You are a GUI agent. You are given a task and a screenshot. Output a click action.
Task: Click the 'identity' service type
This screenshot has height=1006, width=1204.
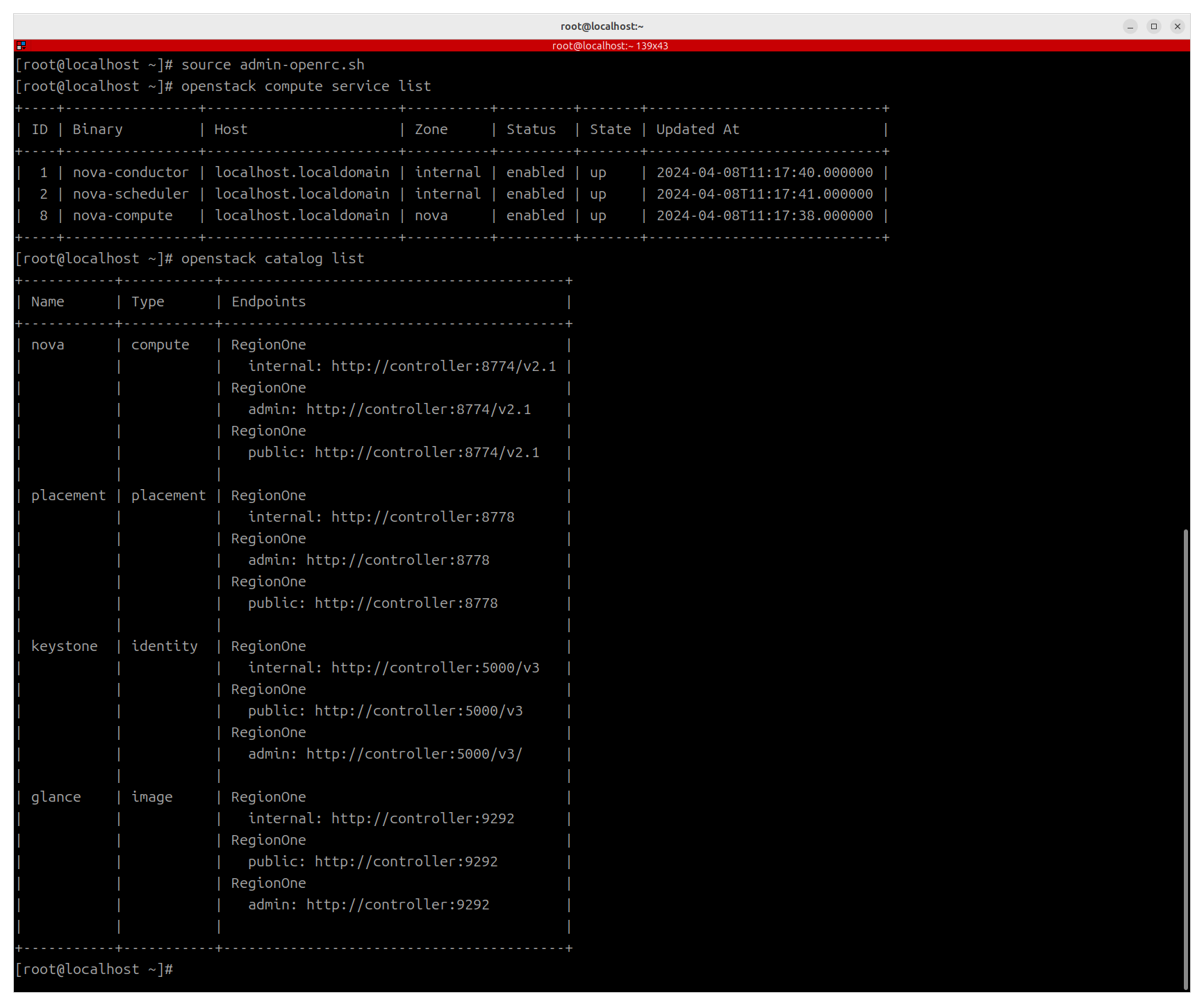point(165,646)
